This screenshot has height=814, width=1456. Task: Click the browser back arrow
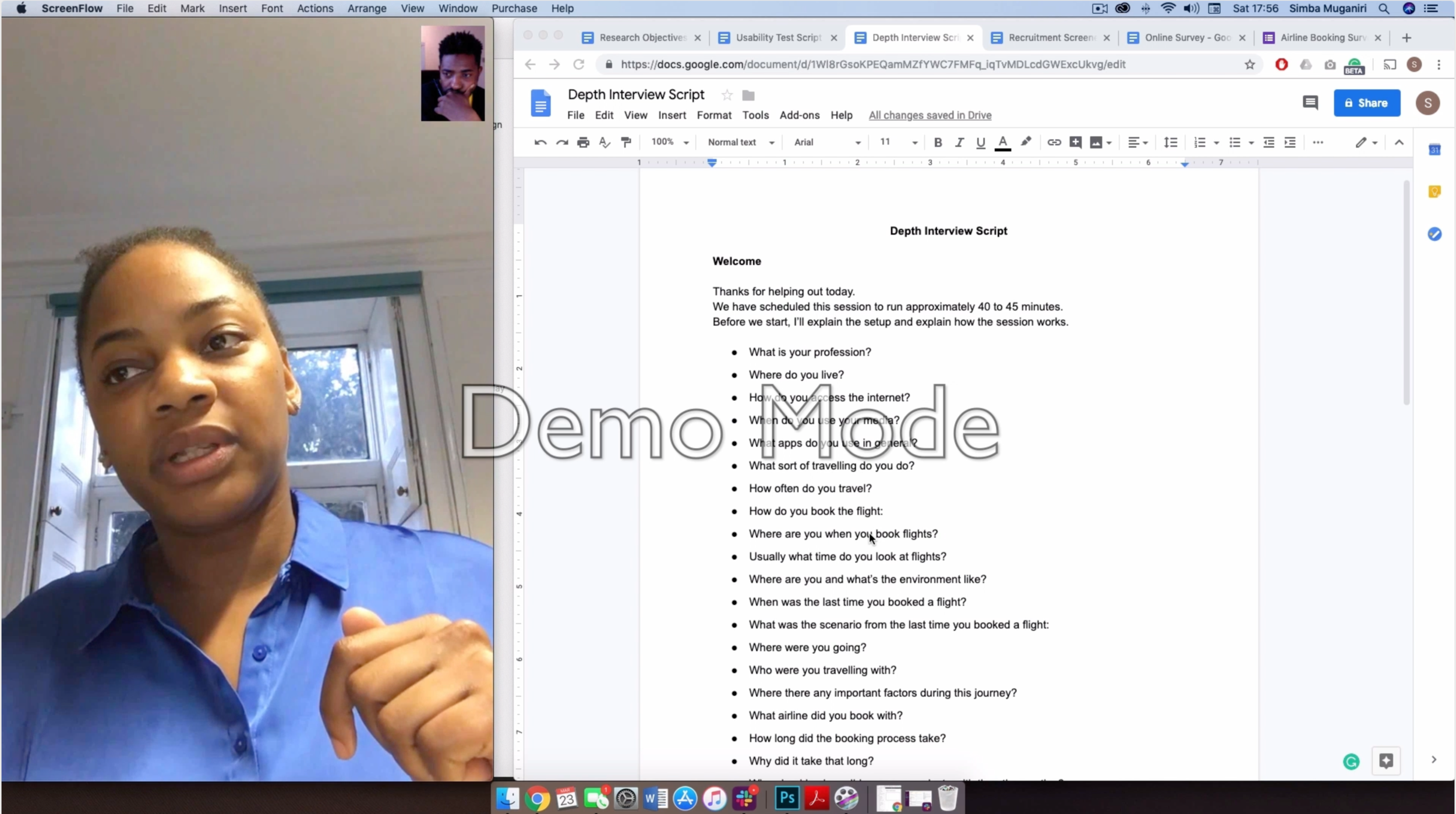click(x=529, y=65)
